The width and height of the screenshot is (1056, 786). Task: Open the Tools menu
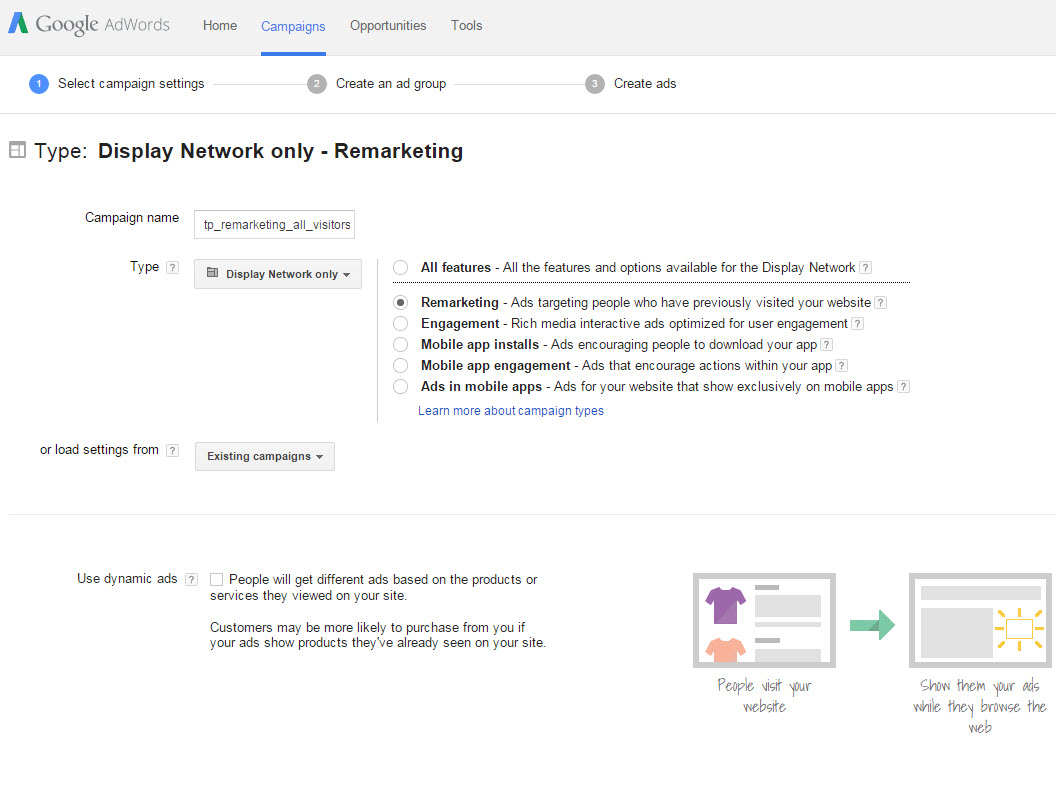466,25
